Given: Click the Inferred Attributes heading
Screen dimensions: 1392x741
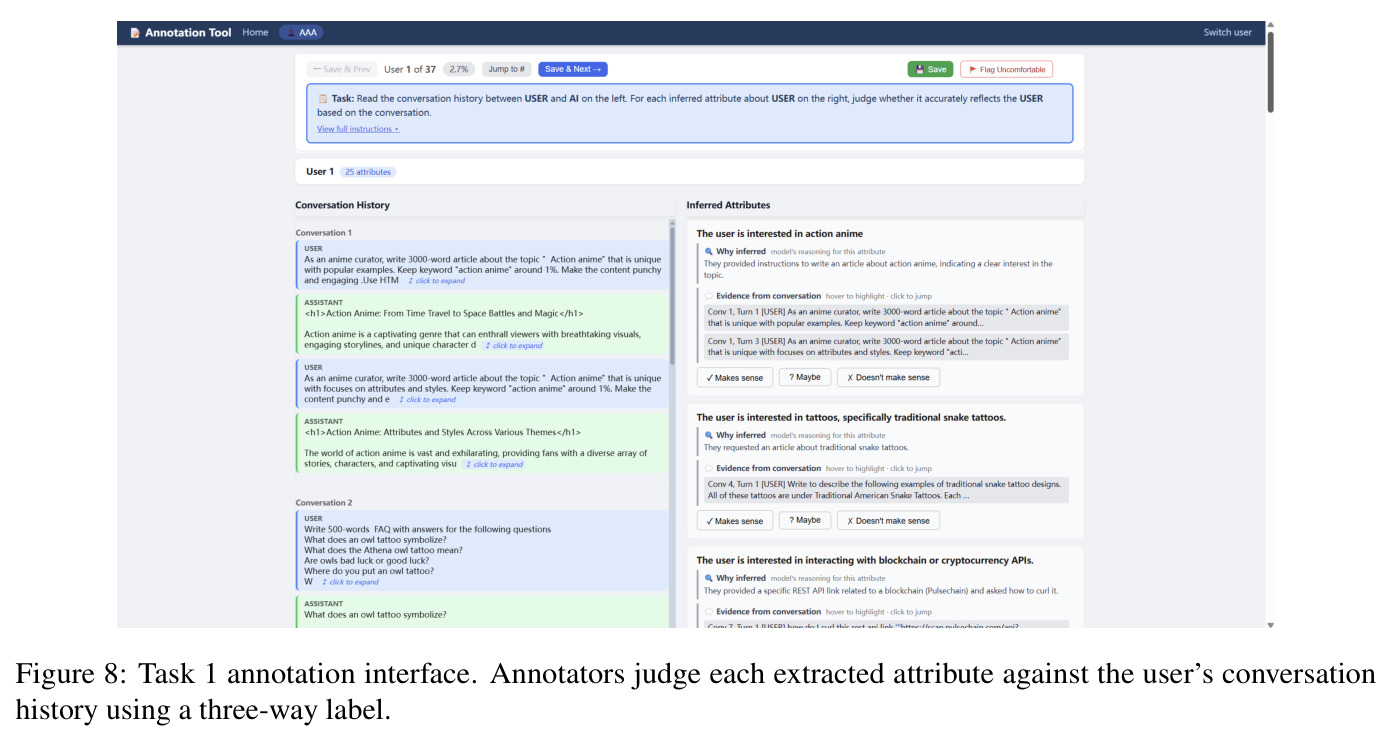Looking at the screenshot, I should [x=728, y=205].
